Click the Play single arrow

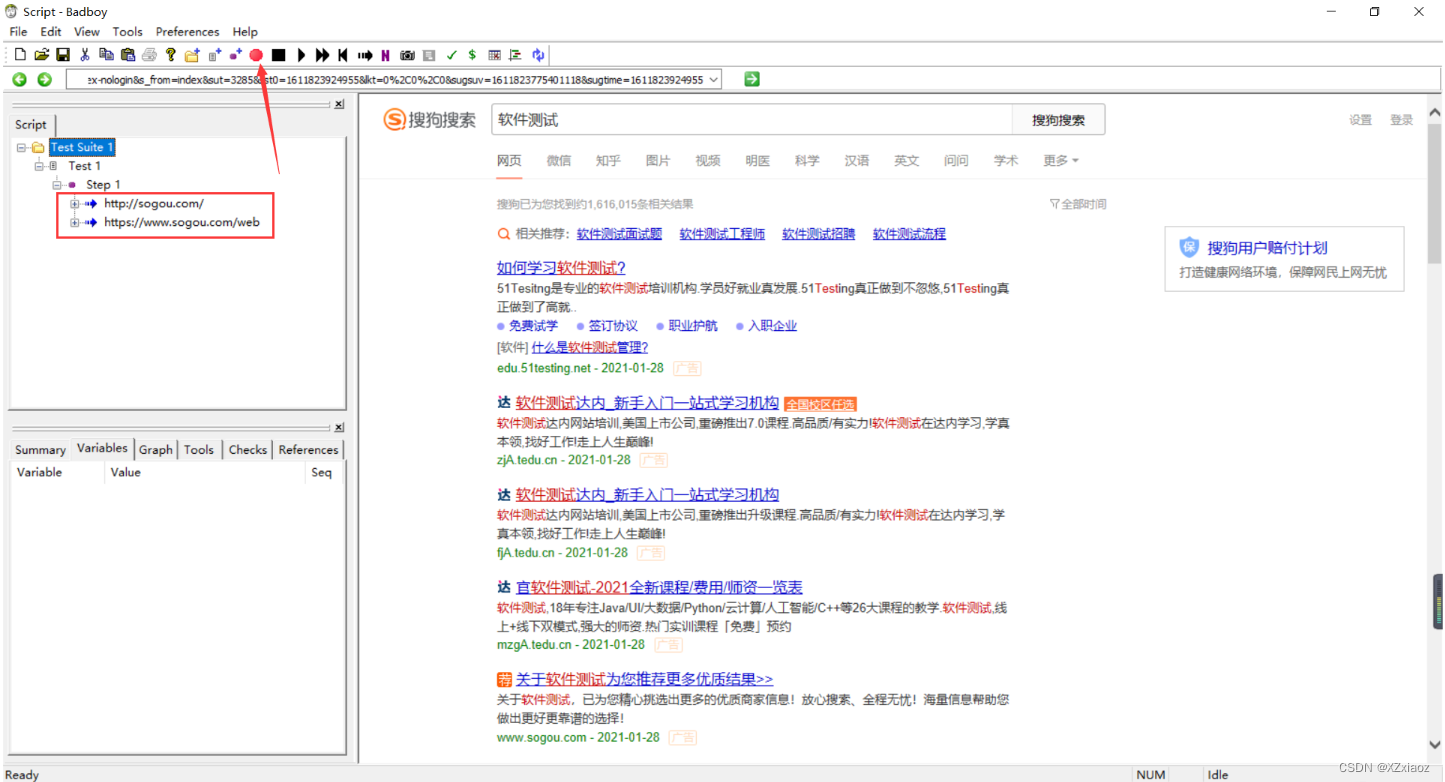tap(301, 55)
